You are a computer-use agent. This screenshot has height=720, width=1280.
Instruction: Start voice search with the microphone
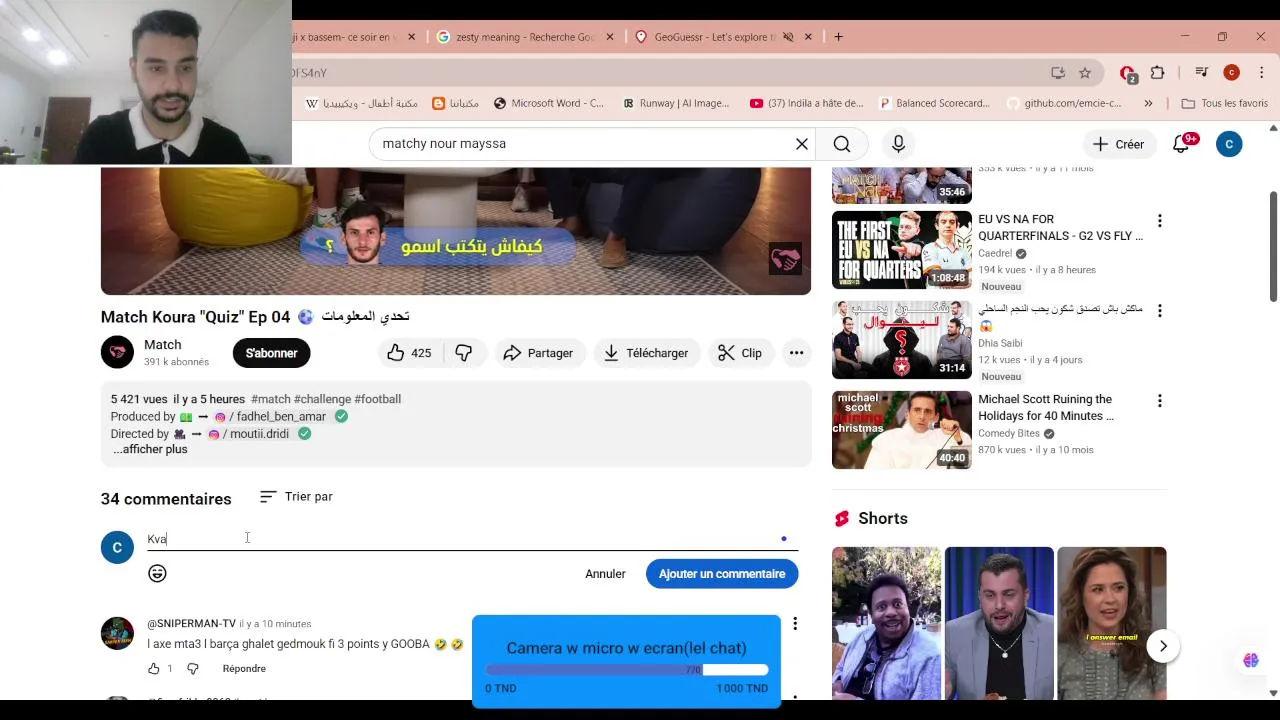898,144
